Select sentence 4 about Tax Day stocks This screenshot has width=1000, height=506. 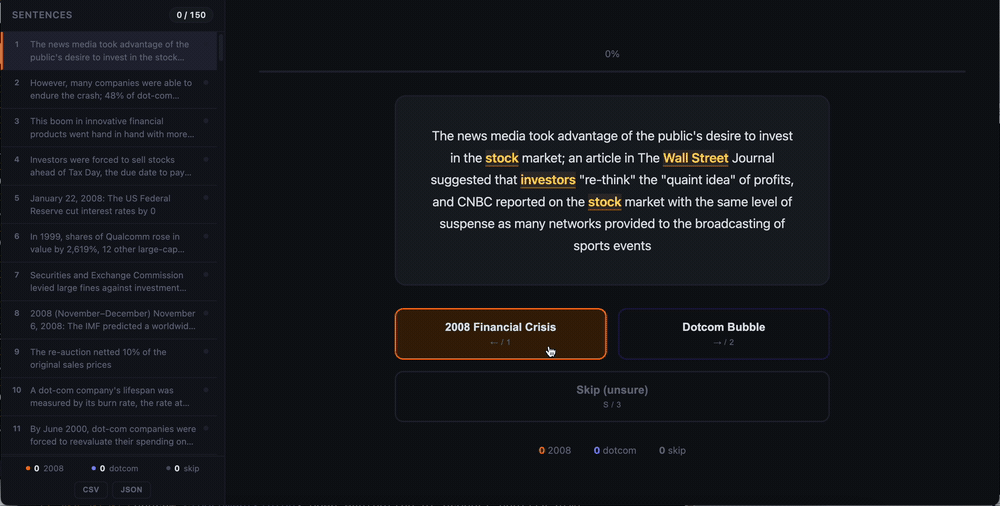tap(108, 166)
